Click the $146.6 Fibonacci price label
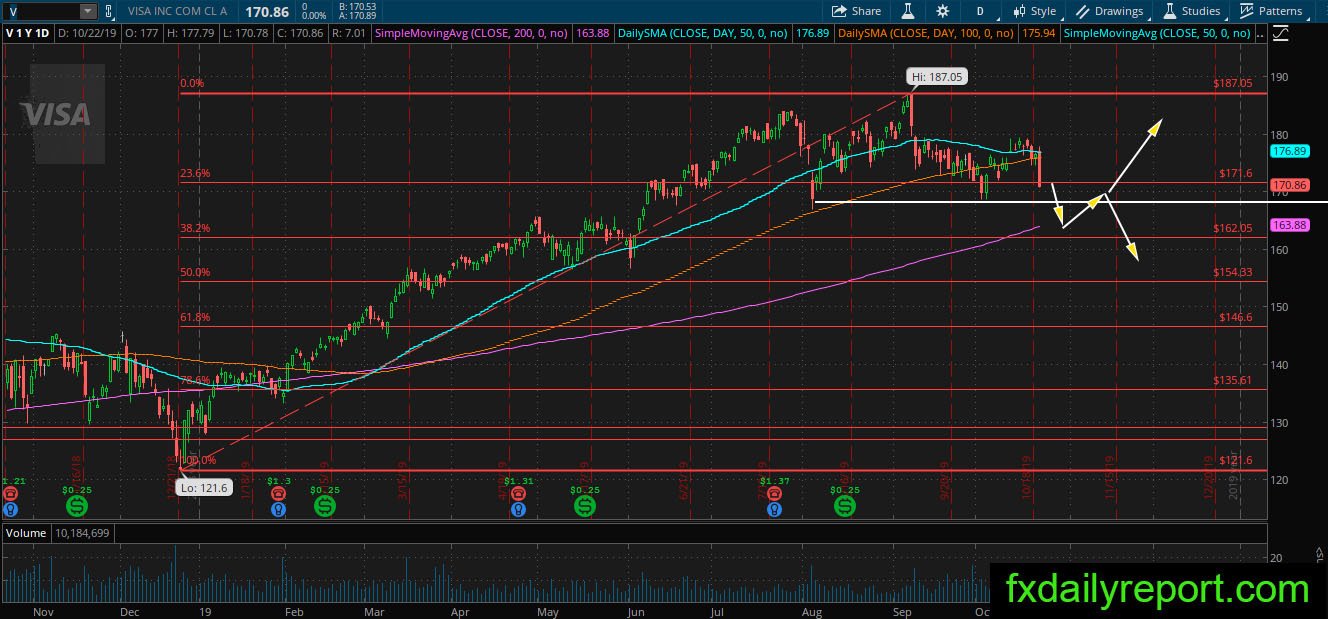This screenshot has width=1328, height=619. (1234, 317)
